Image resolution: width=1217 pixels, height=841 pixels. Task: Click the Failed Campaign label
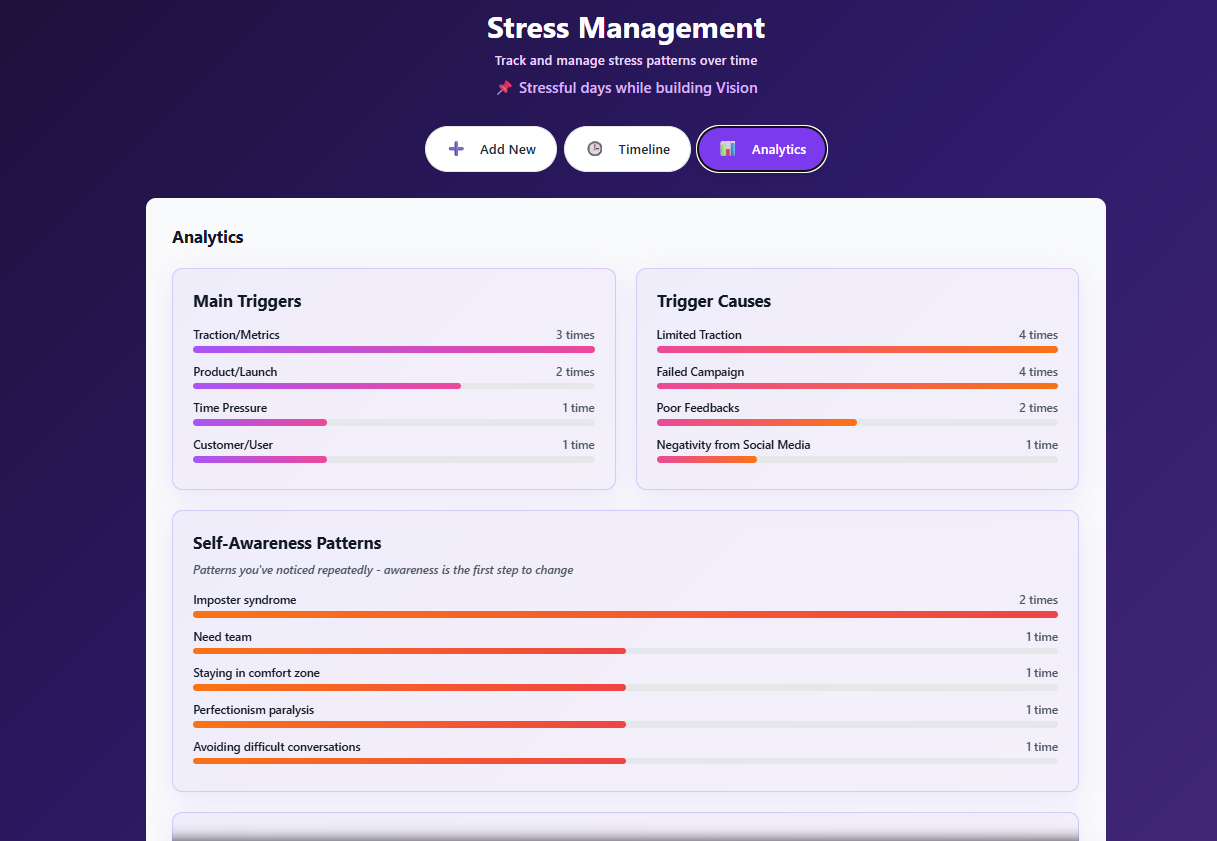click(x=700, y=372)
